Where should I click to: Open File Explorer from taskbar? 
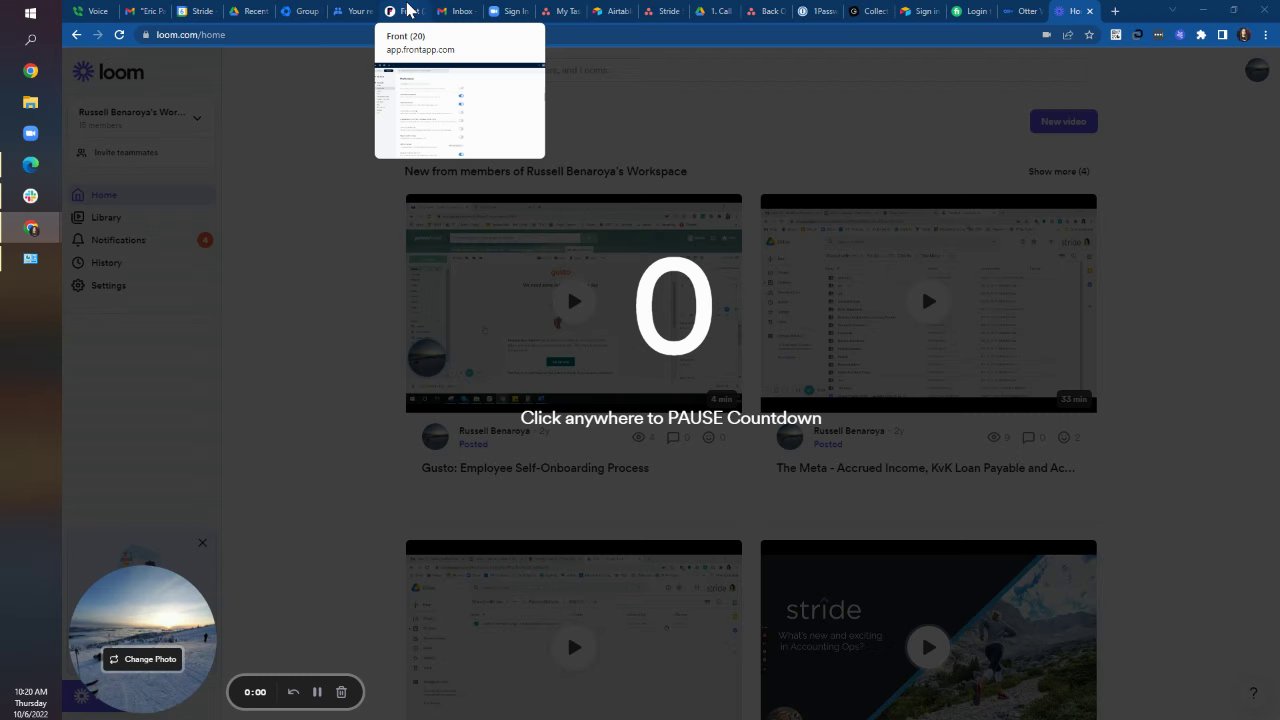(30, 102)
